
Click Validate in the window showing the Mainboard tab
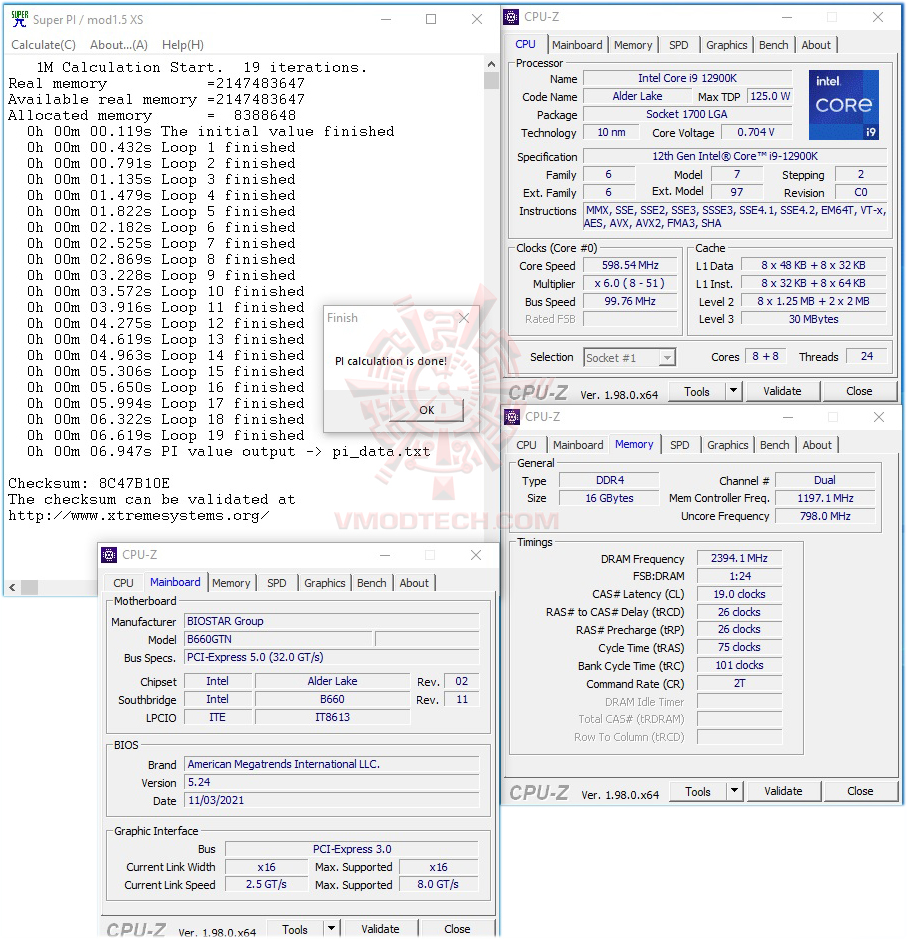380,929
